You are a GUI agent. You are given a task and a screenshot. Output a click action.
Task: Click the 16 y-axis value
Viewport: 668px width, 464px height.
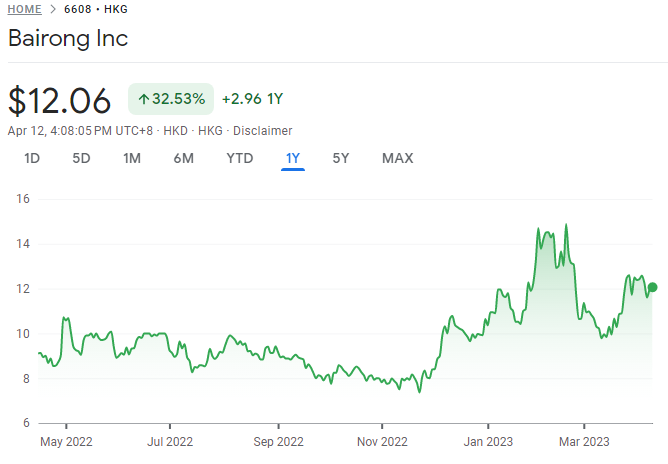[23, 199]
